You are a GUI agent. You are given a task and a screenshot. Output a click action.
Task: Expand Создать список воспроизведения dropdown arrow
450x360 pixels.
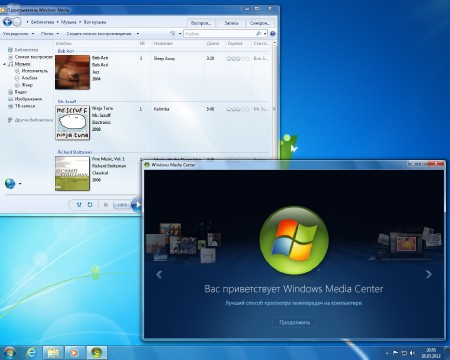(x=138, y=34)
